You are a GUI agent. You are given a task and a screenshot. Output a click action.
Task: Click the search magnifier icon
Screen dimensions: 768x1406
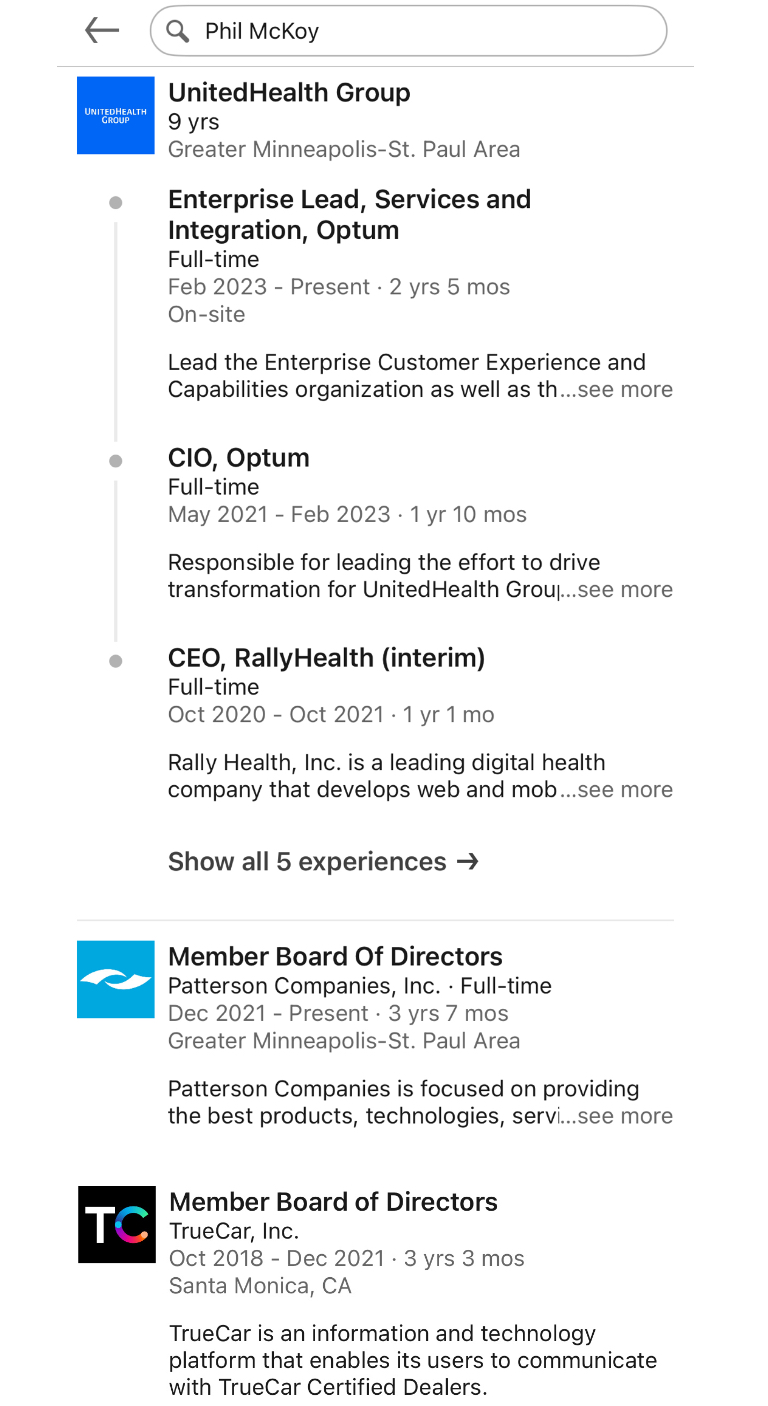[x=178, y=31]
